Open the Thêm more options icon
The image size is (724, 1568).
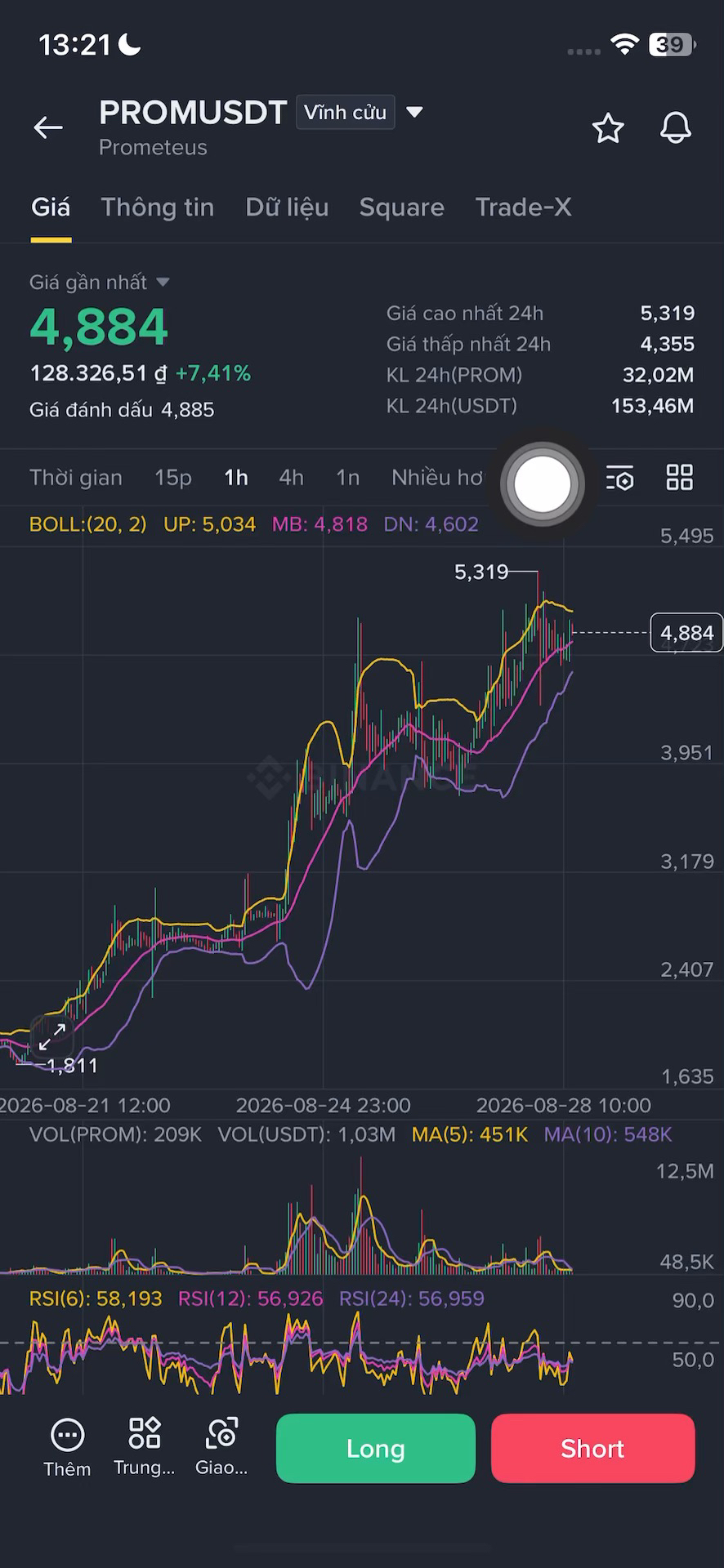click(x=67, y=1435)
